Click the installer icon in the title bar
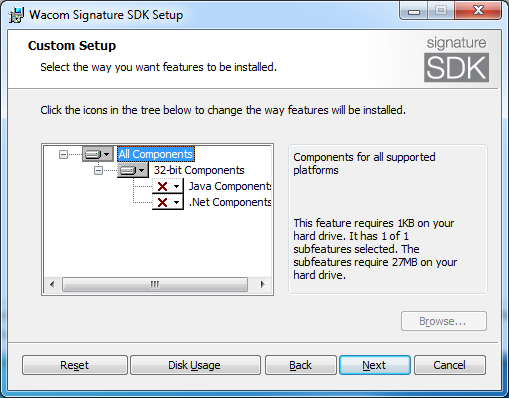The image size is (509, 398). click(16, 15)
